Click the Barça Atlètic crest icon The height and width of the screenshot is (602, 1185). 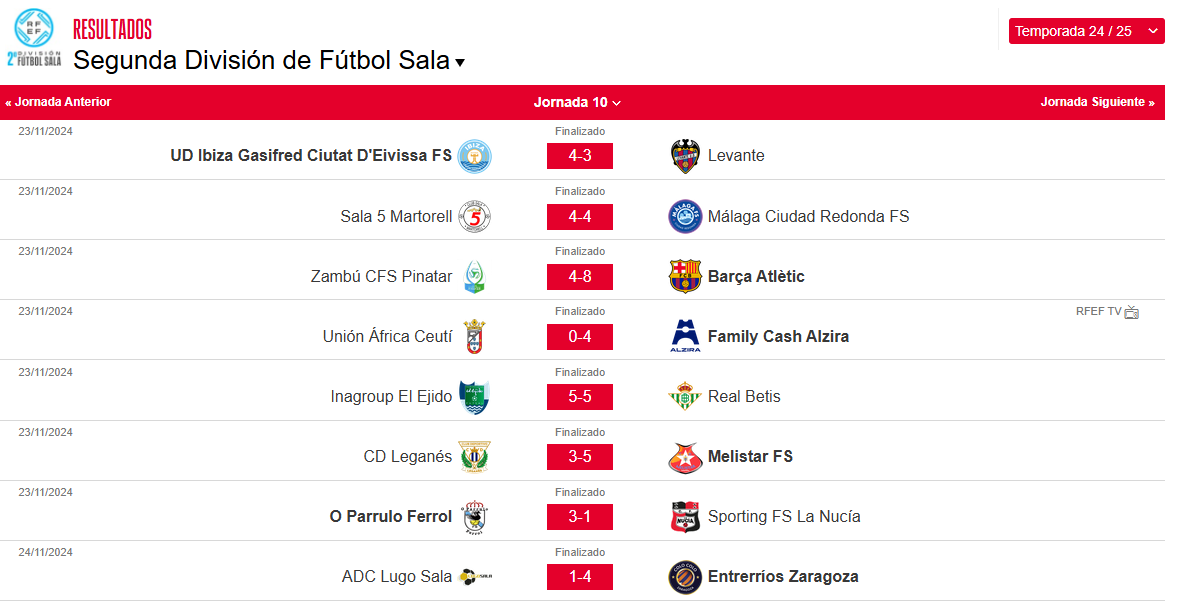pyautogui.click(x=684, y=276)
